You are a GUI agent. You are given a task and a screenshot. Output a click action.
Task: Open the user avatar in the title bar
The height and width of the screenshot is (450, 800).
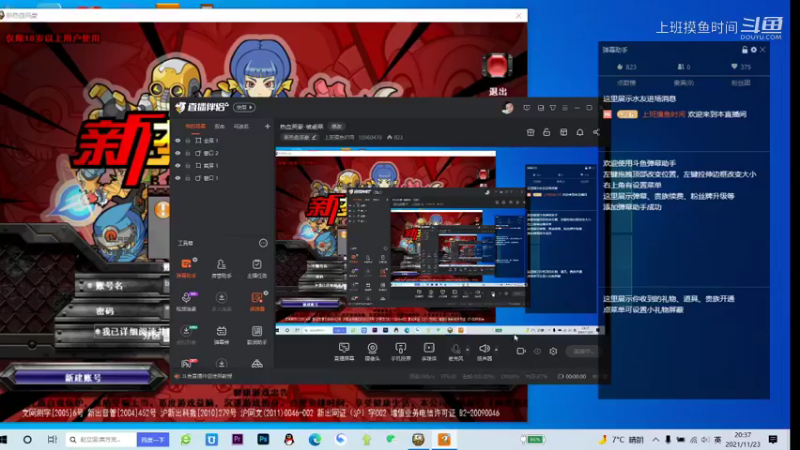point(507,108)
